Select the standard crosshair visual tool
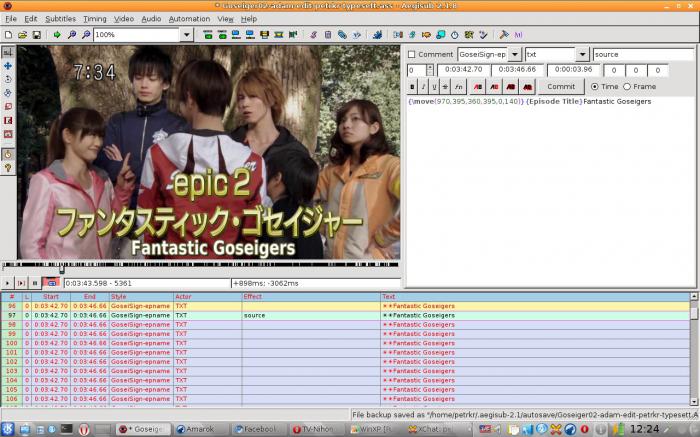Screen dimensions: 700x437 point(8,52)
